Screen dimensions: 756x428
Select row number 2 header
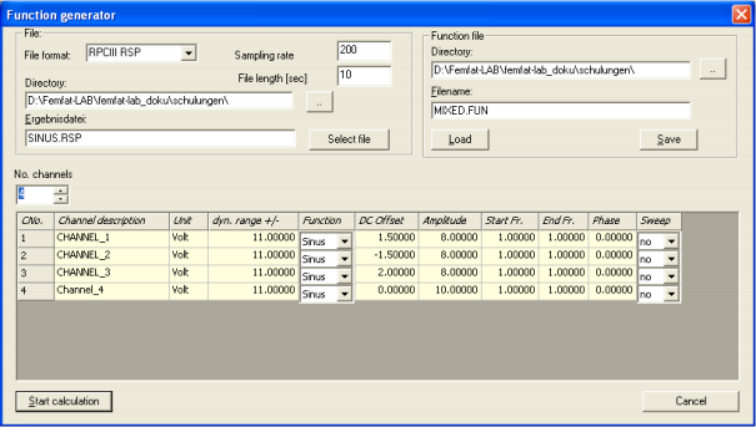[36, 255]
